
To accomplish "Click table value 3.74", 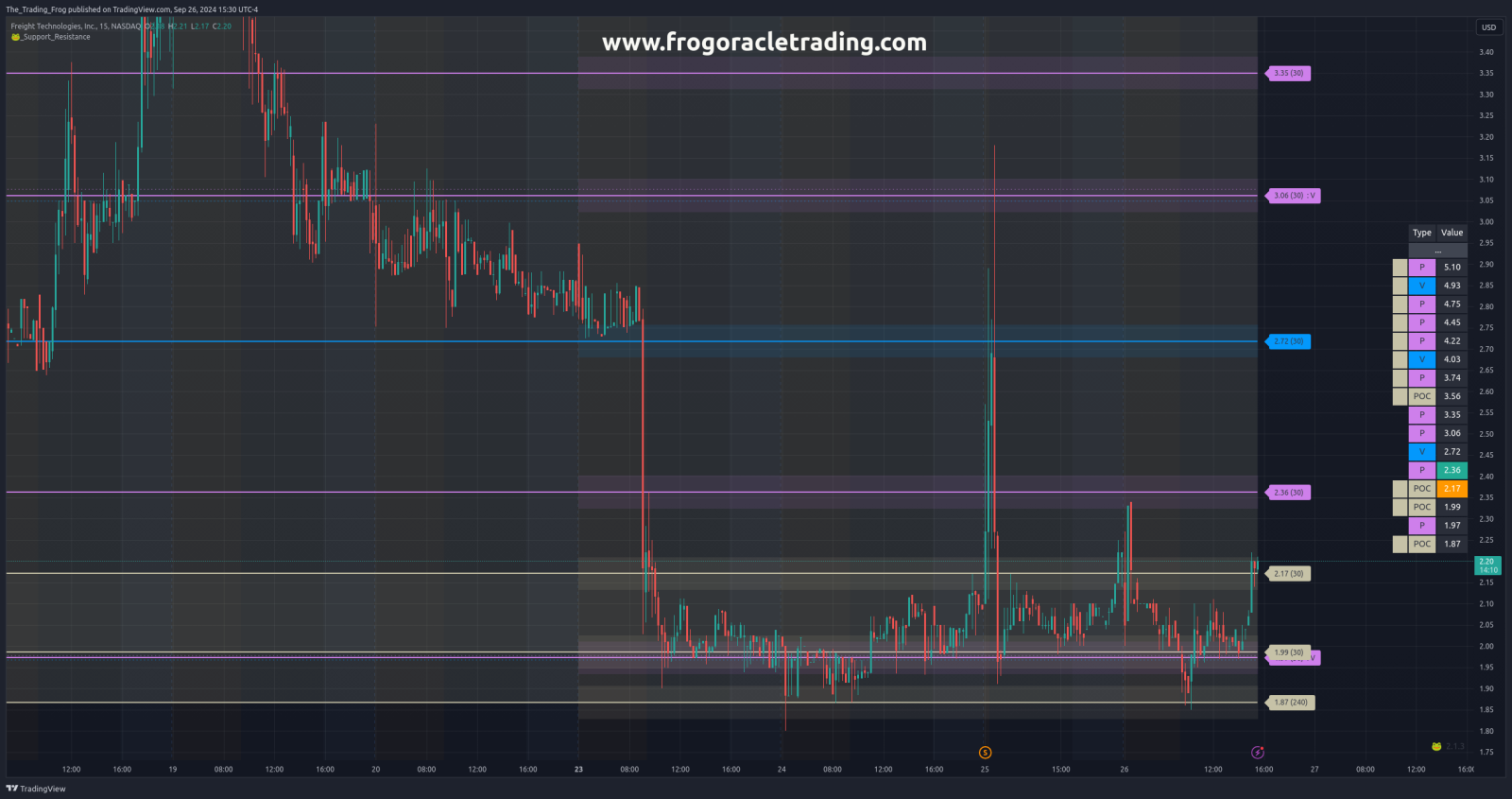I will 1452,378.
